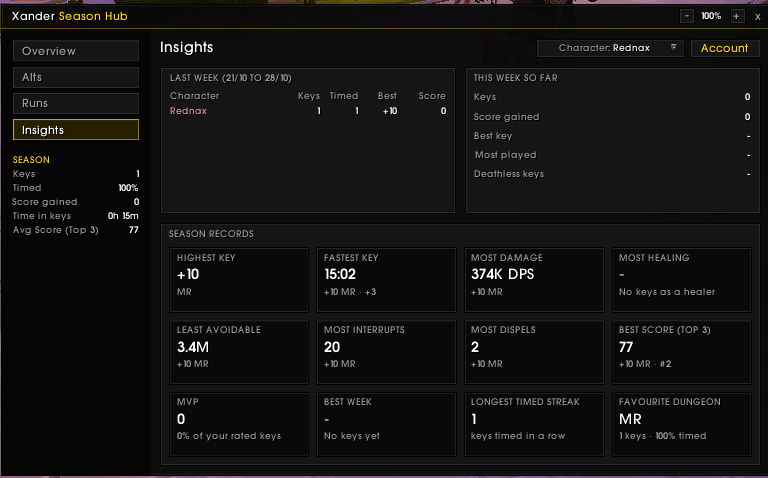This screenshot has width=768, height=478.
Task: Click the 'Best key' row label
Action: (x=493, y=136)
